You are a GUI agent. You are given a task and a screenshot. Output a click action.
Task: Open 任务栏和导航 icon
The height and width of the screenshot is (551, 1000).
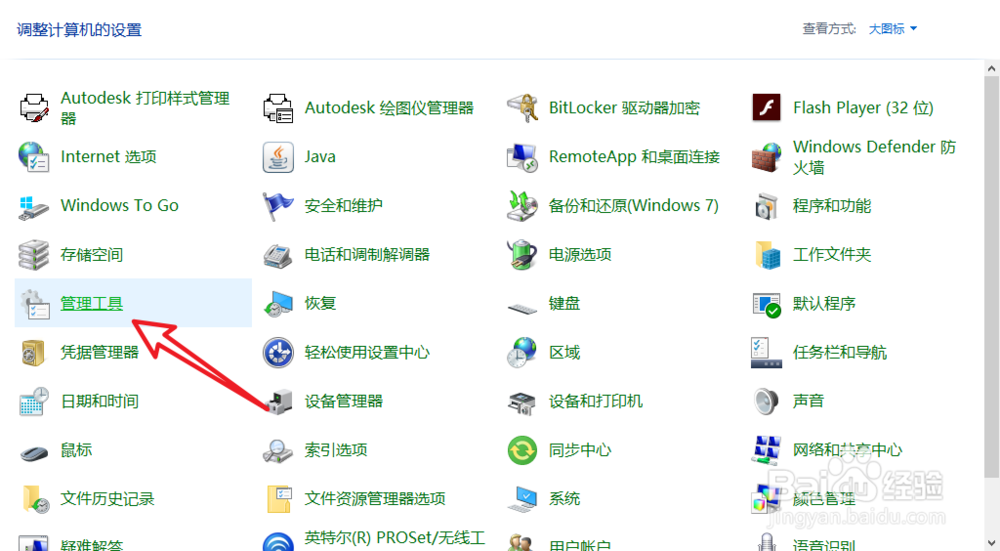click(x=767, y=353)
